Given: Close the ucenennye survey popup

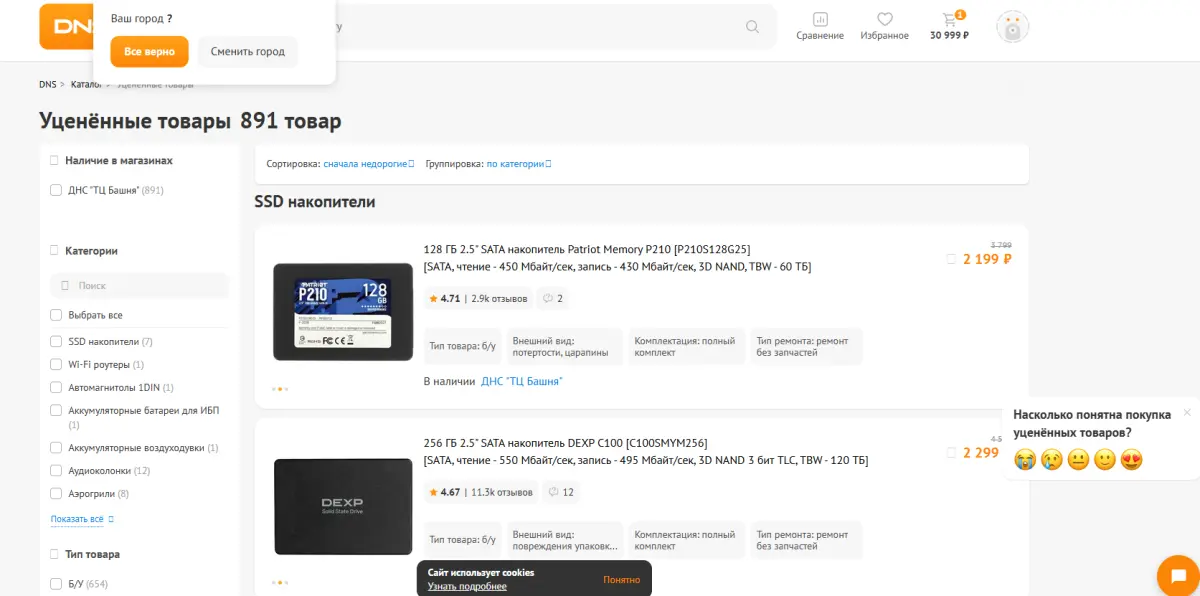Looking at the screenshot, I should 1187,412.
